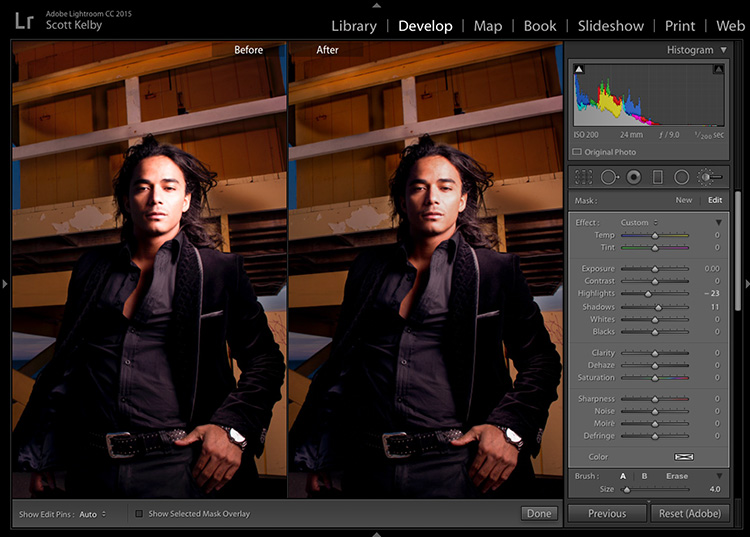Enable Show Selected Mask Overlay checkbox

click(x=139, y=514)
